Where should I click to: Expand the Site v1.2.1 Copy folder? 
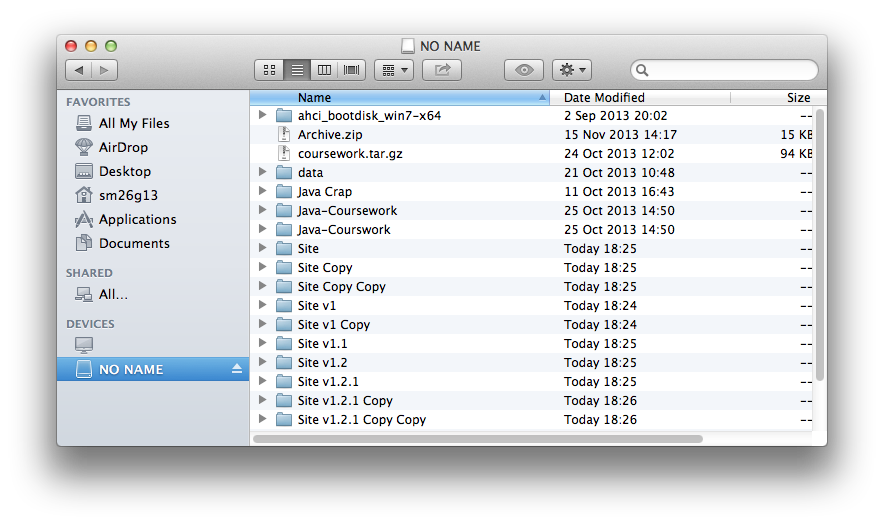[x=262, y=400]
